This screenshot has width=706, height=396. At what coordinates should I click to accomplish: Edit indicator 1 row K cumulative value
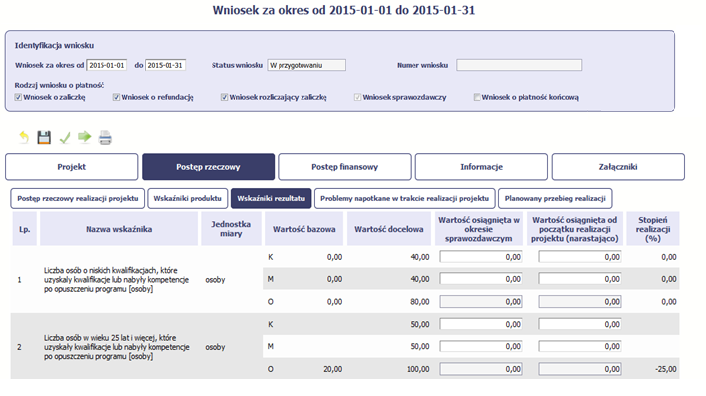pos(580,257)
